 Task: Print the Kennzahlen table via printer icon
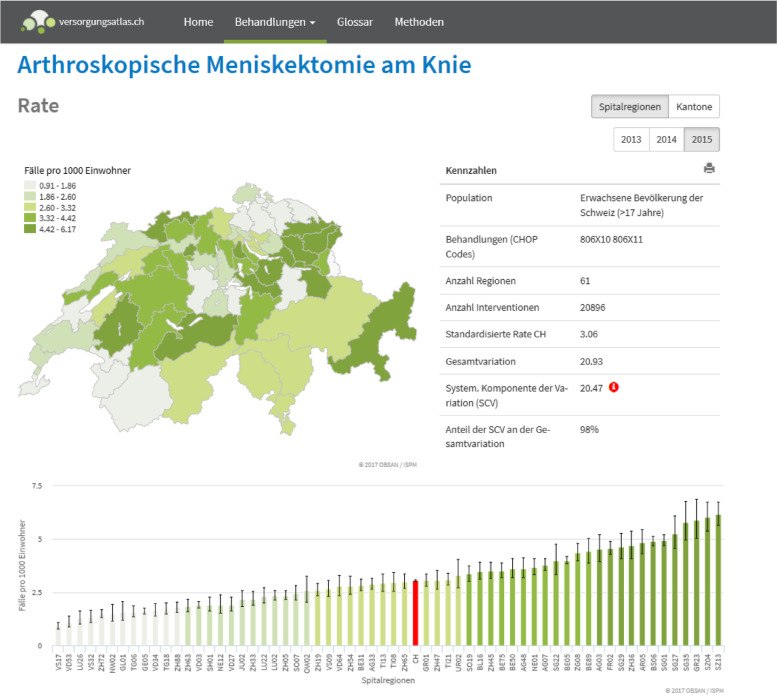[709, 168]
